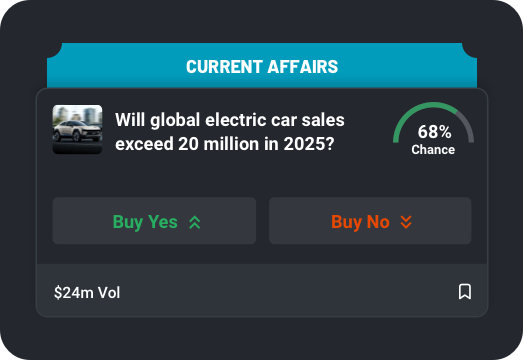This screenshot has height=360, width=523.
Task: Click the orange double down-chevron icon
Action: (406, 222)
